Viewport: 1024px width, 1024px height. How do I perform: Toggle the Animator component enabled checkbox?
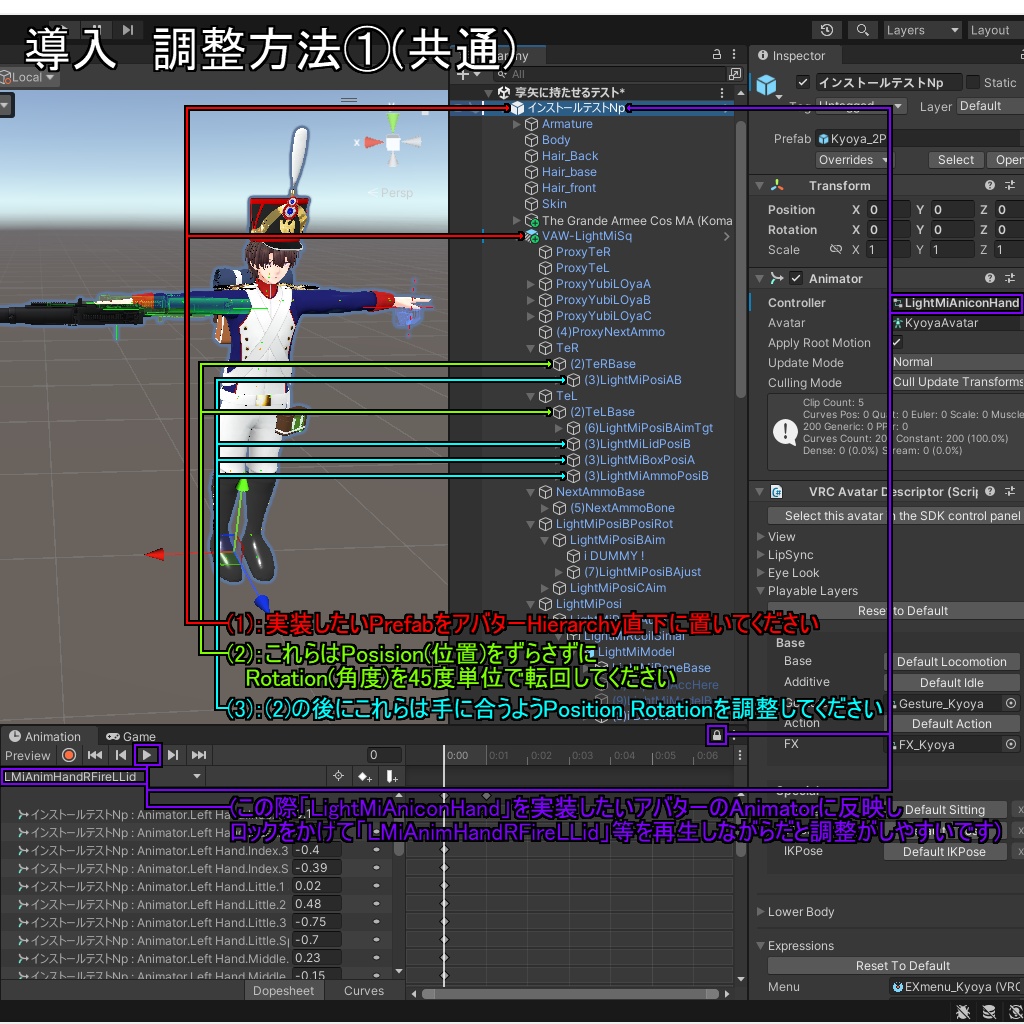(795, 278)
